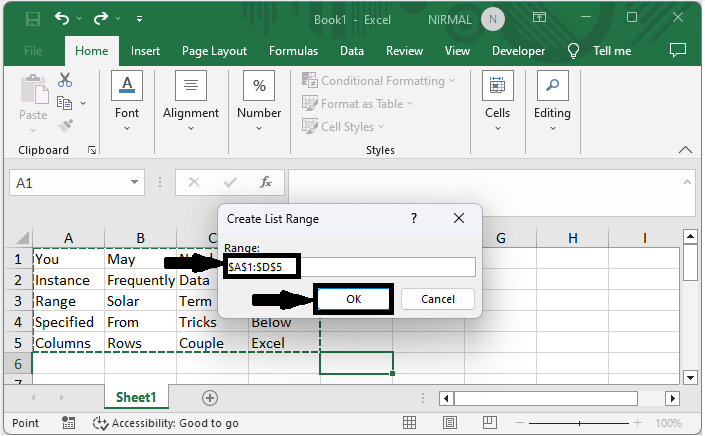
Task: Click the Save icon in quick access toolbar
Action: pyautogui.click(x=33, y=19)
